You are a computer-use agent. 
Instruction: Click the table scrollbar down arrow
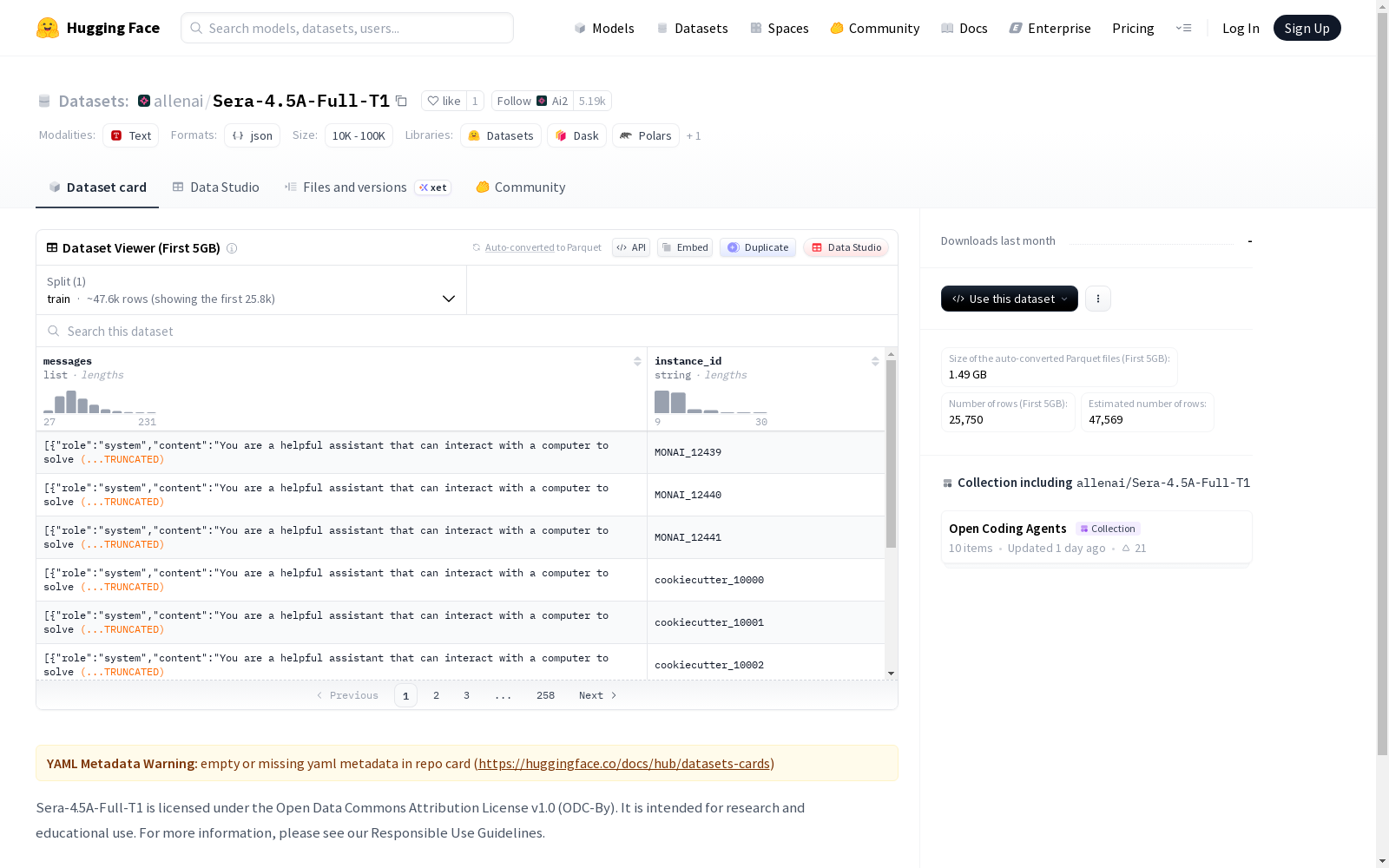click(x=891, y=674)
